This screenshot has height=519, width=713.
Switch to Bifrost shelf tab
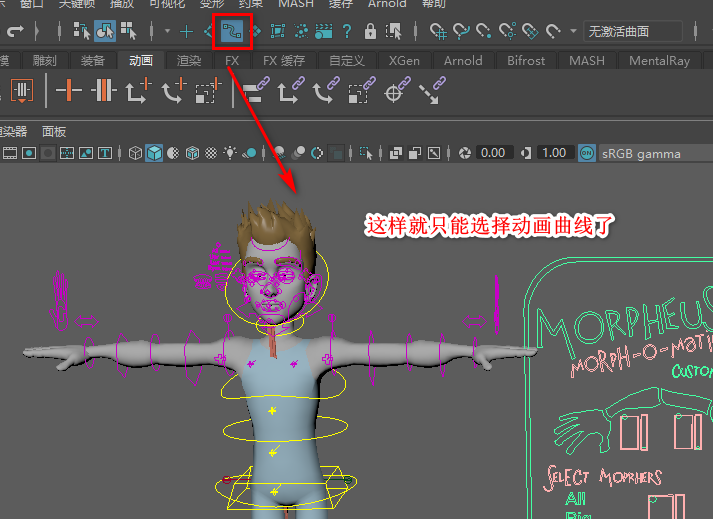pos(526,60)
